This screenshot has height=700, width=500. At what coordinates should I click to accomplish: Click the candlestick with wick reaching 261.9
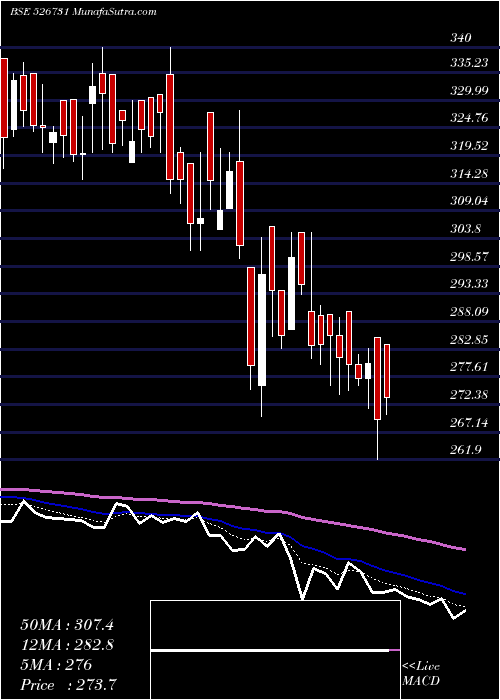[378, 399]
